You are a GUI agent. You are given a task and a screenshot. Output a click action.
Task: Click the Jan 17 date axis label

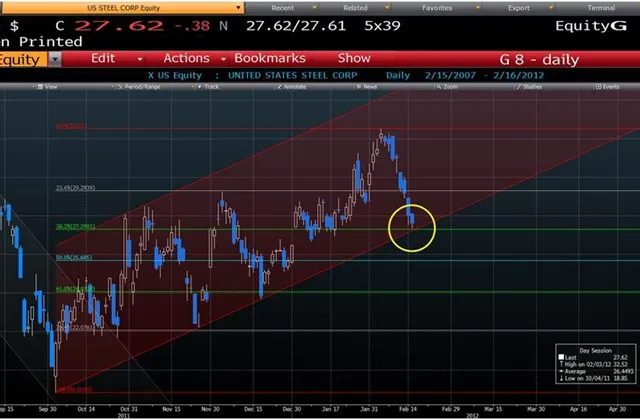coord(331,409)
